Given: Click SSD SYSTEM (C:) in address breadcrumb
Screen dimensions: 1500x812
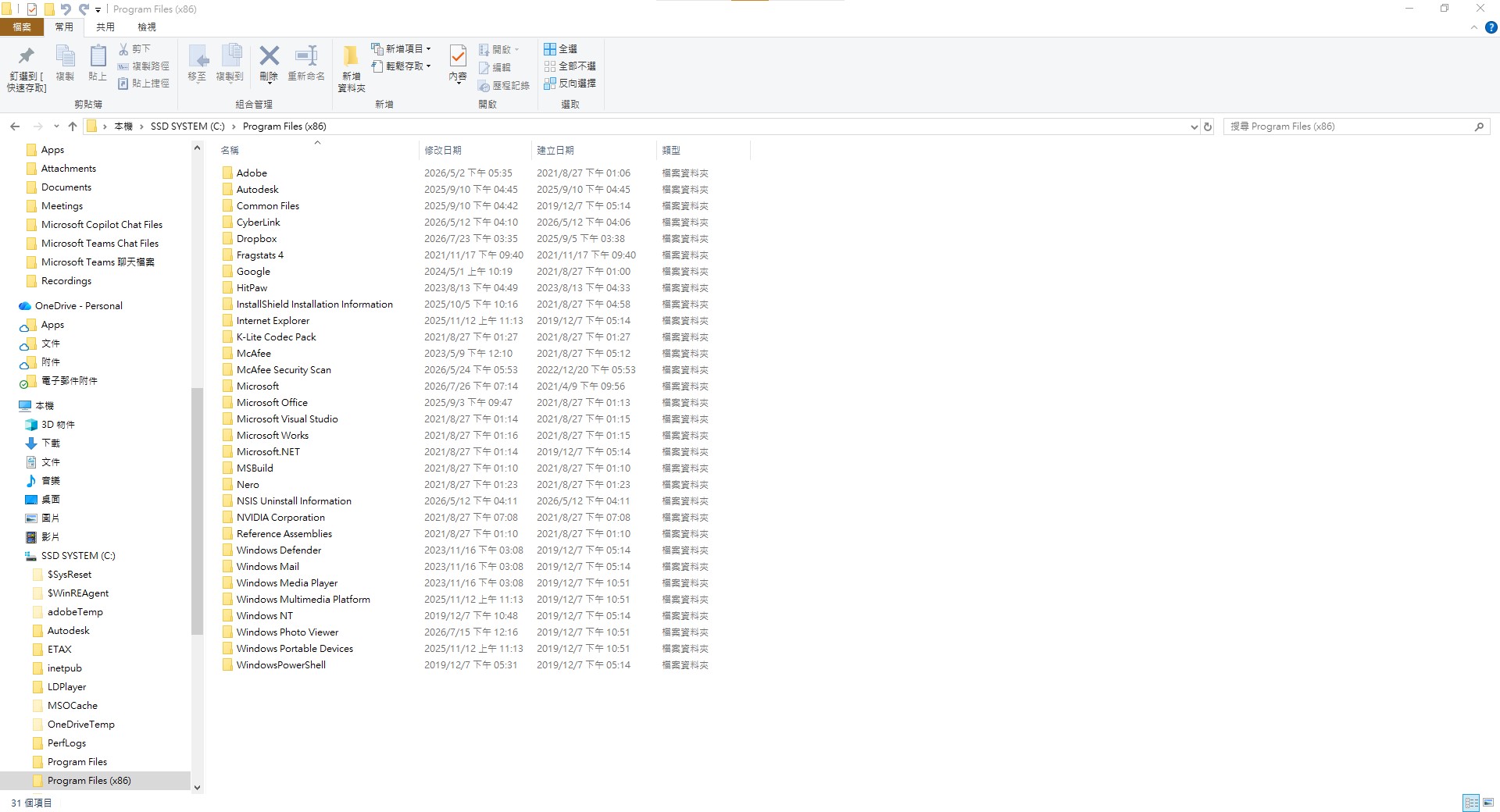Looking at the screenshot, I should [x=187, y=126].
